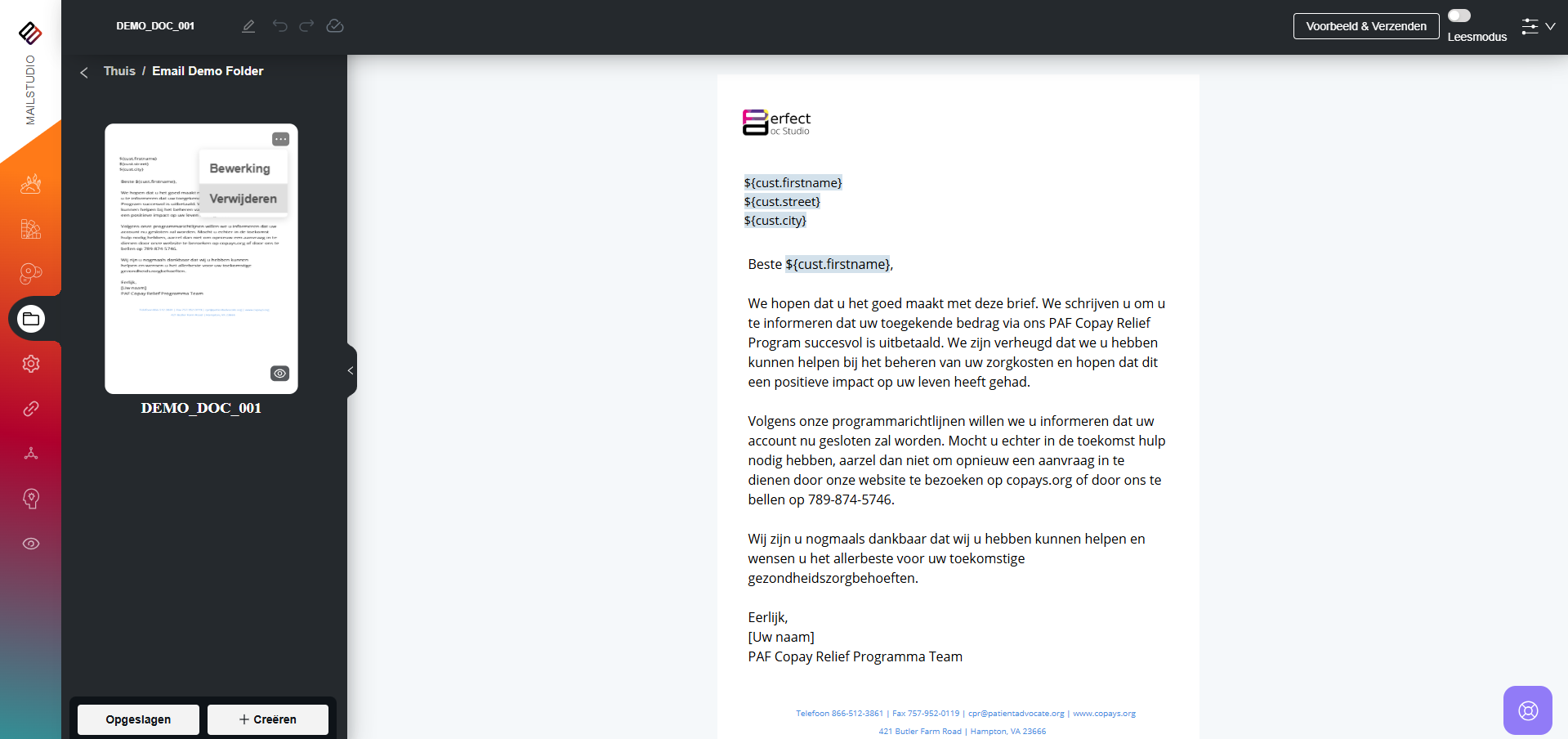Click the chain link icon in the sidebar

point(31,409)
